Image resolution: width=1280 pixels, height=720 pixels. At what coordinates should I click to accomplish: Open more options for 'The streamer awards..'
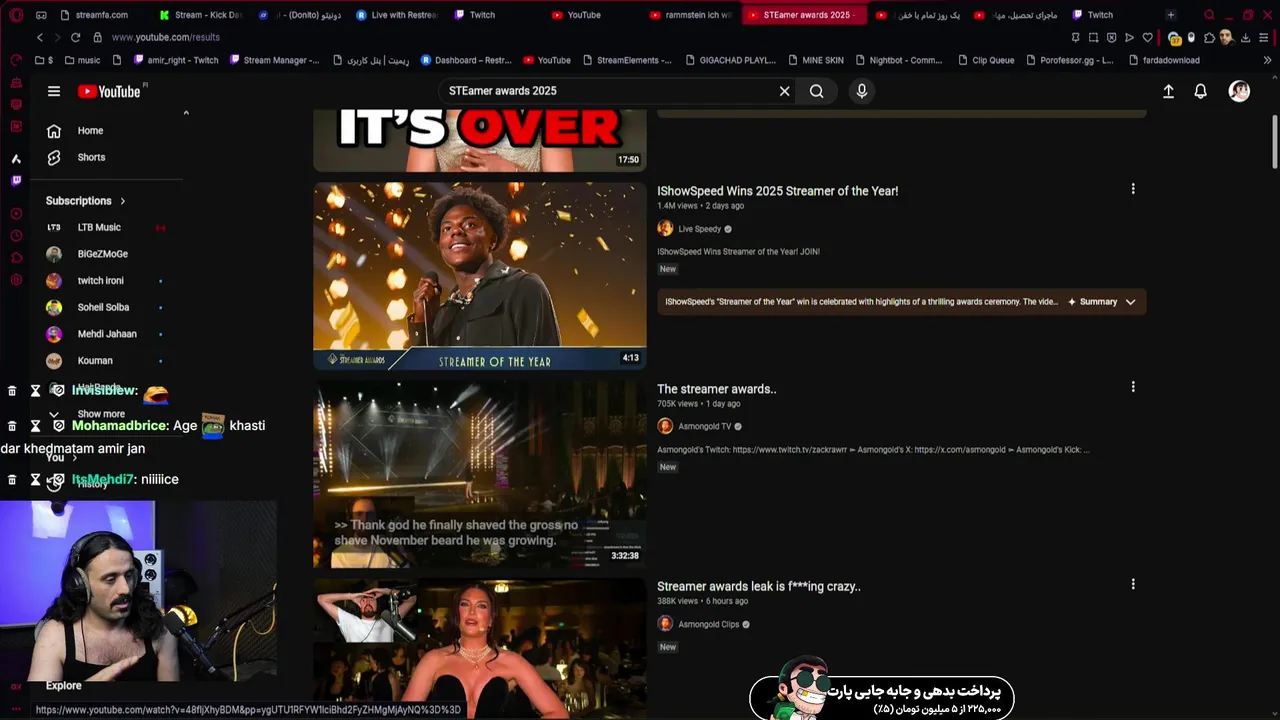tap(1133, 387)
